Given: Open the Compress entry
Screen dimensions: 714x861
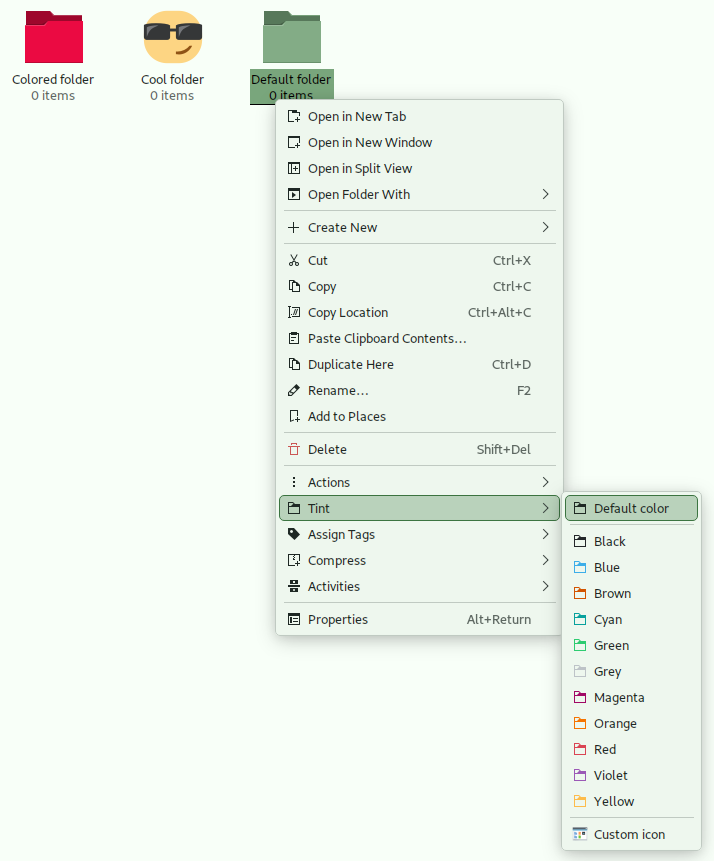Looking at the screenshot, I should click(420, 560).
